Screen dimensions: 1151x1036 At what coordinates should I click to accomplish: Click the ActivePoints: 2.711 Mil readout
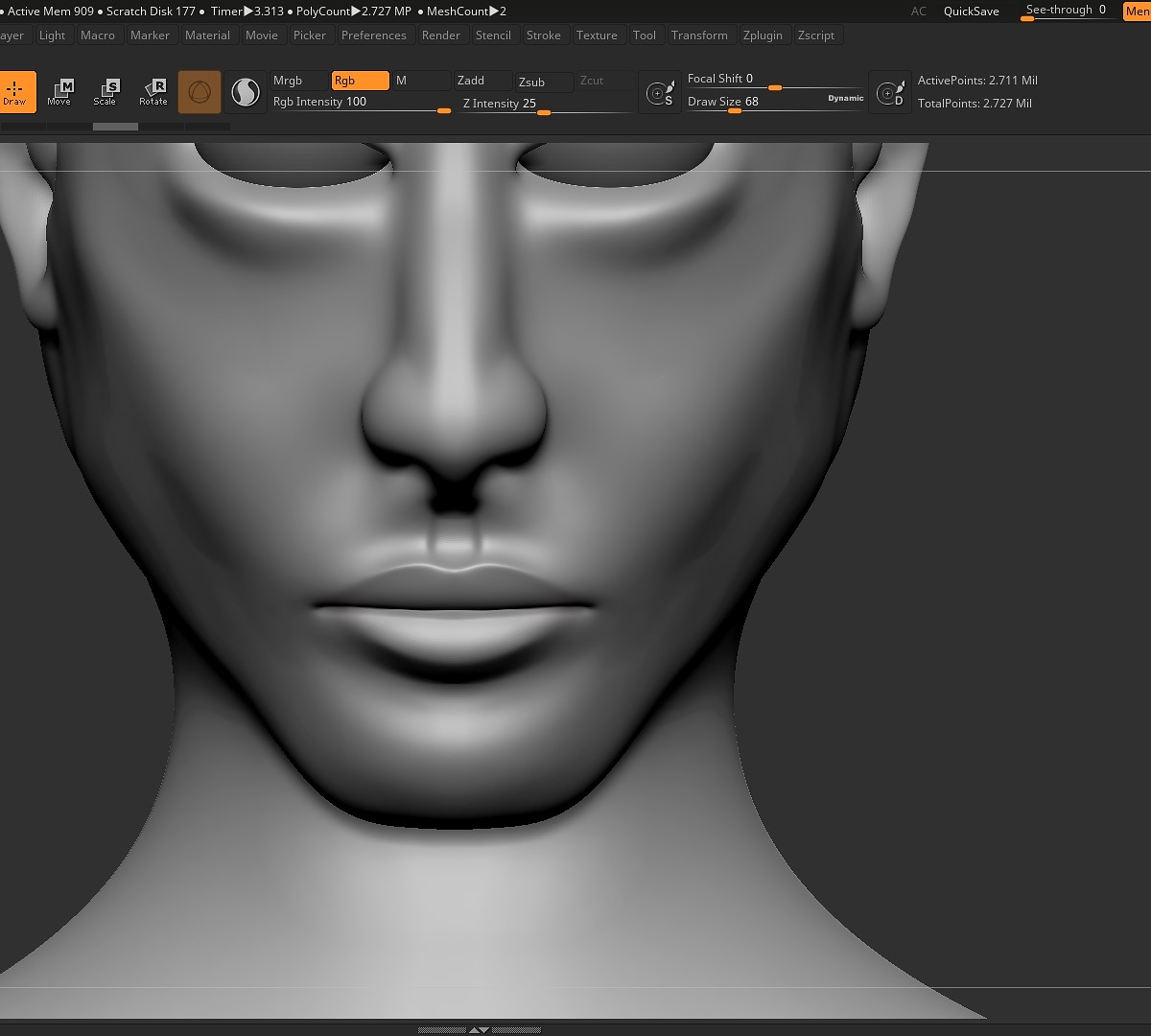[977, 81]
